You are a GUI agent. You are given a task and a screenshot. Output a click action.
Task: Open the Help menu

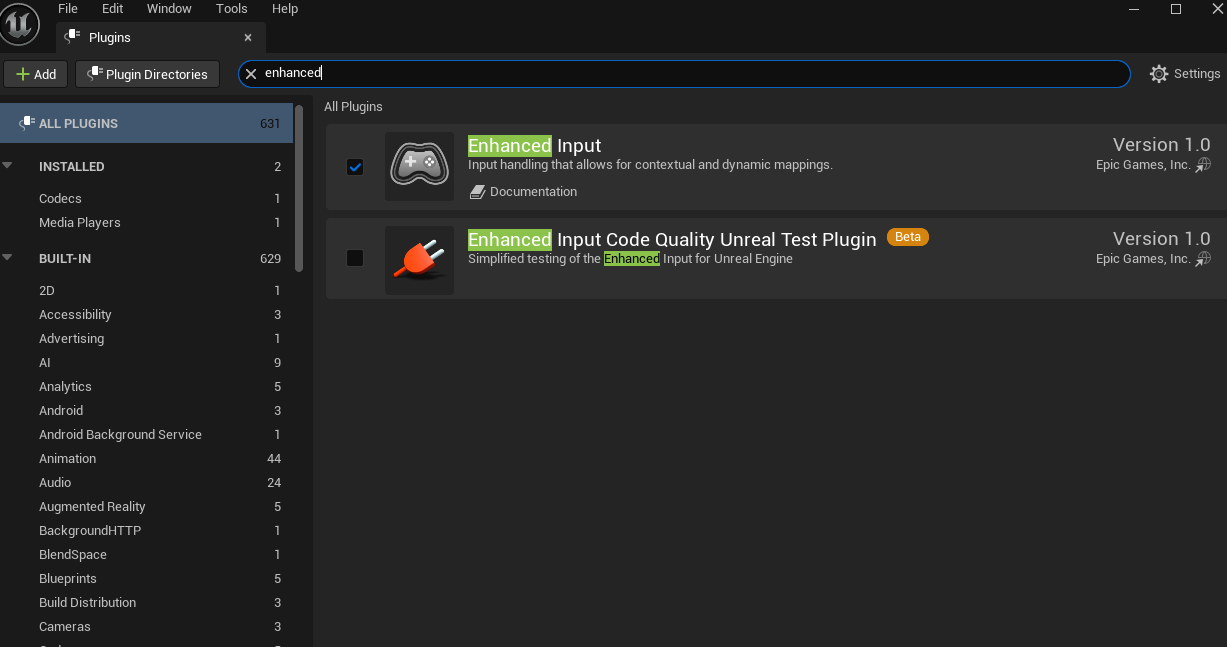[x=285, y=9]
